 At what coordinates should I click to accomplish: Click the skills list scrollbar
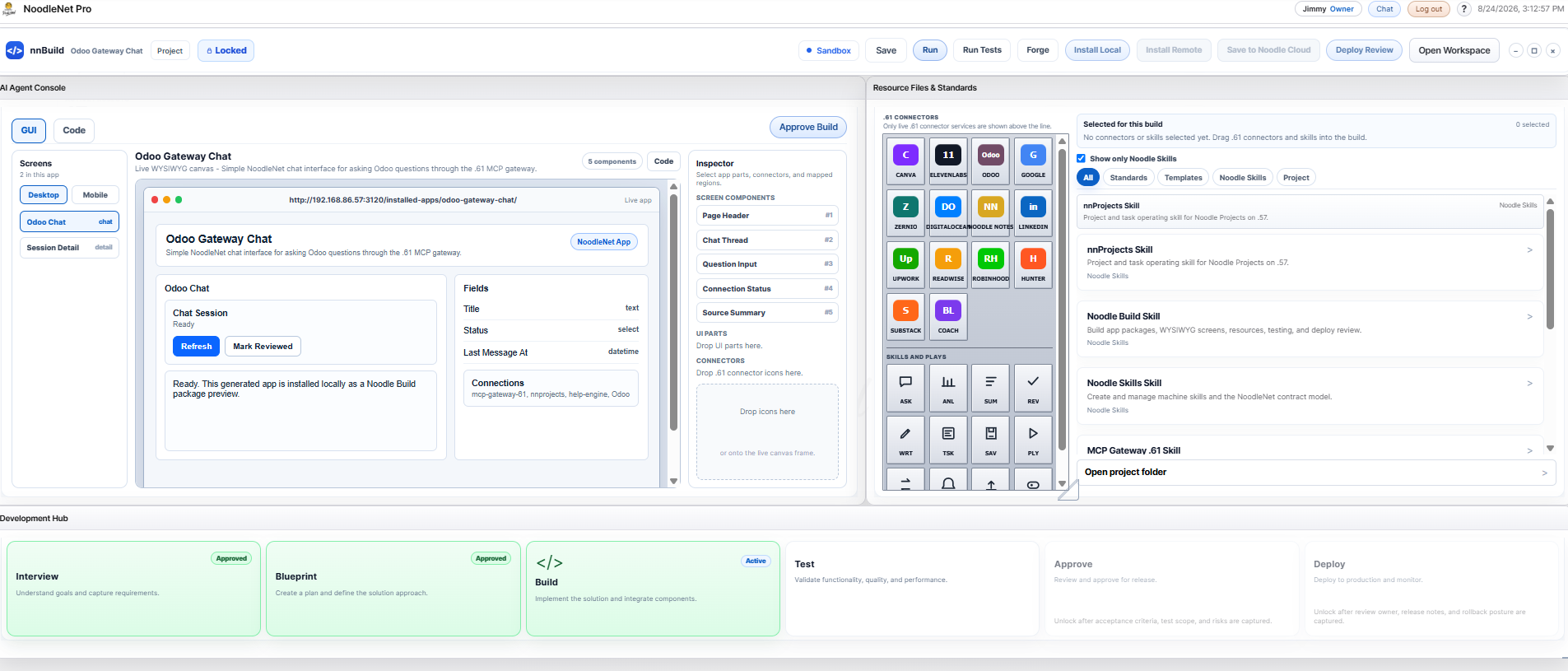pos(1550,268)
